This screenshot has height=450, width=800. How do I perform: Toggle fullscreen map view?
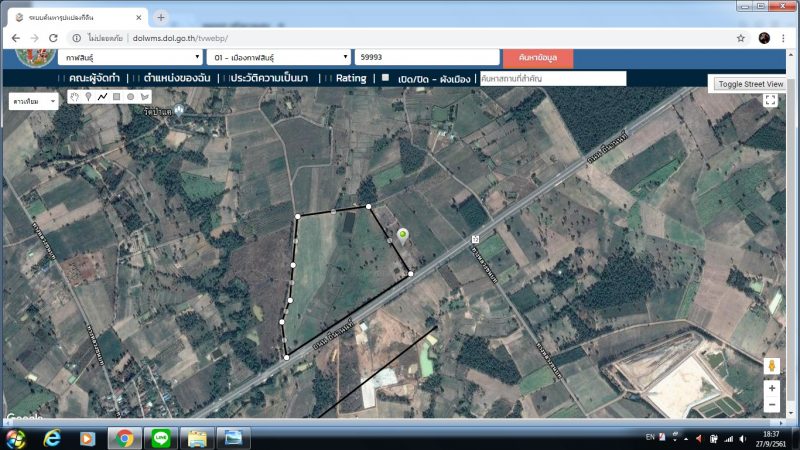pos(770,101)
